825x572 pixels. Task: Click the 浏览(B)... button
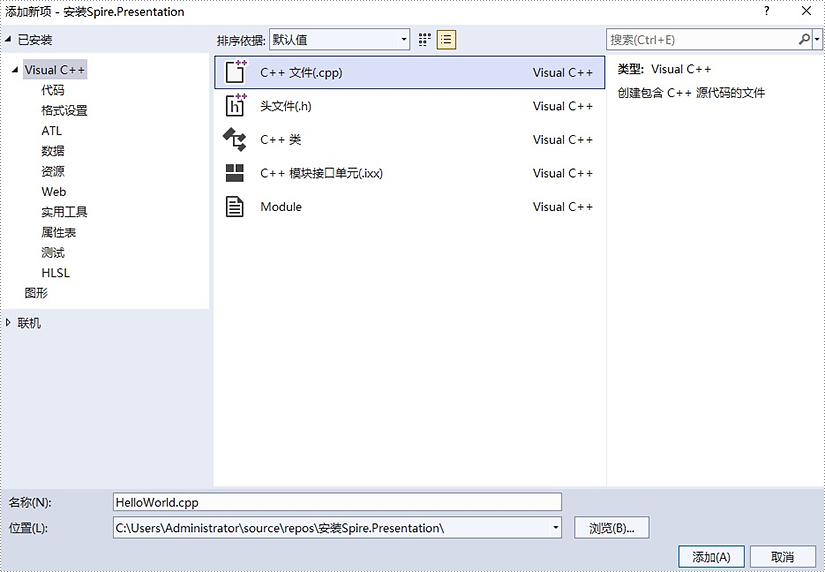coord(611,528)
